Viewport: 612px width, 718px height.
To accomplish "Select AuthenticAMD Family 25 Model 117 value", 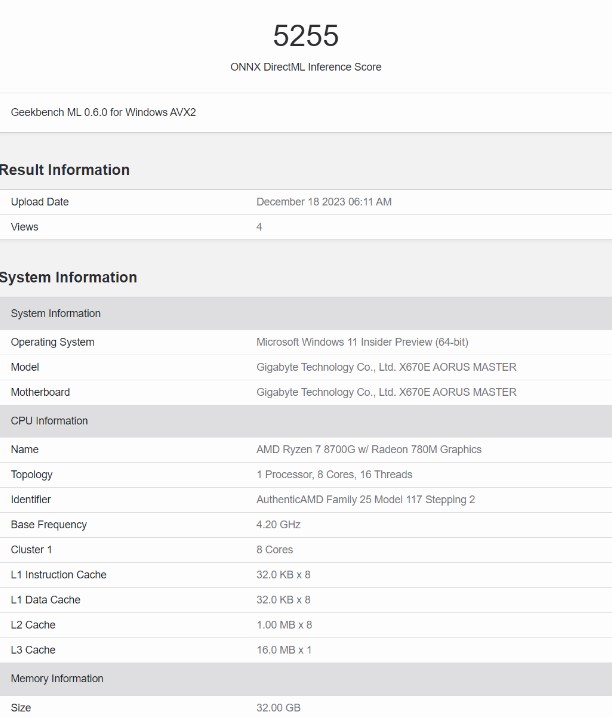I will (x=366, y=500).
